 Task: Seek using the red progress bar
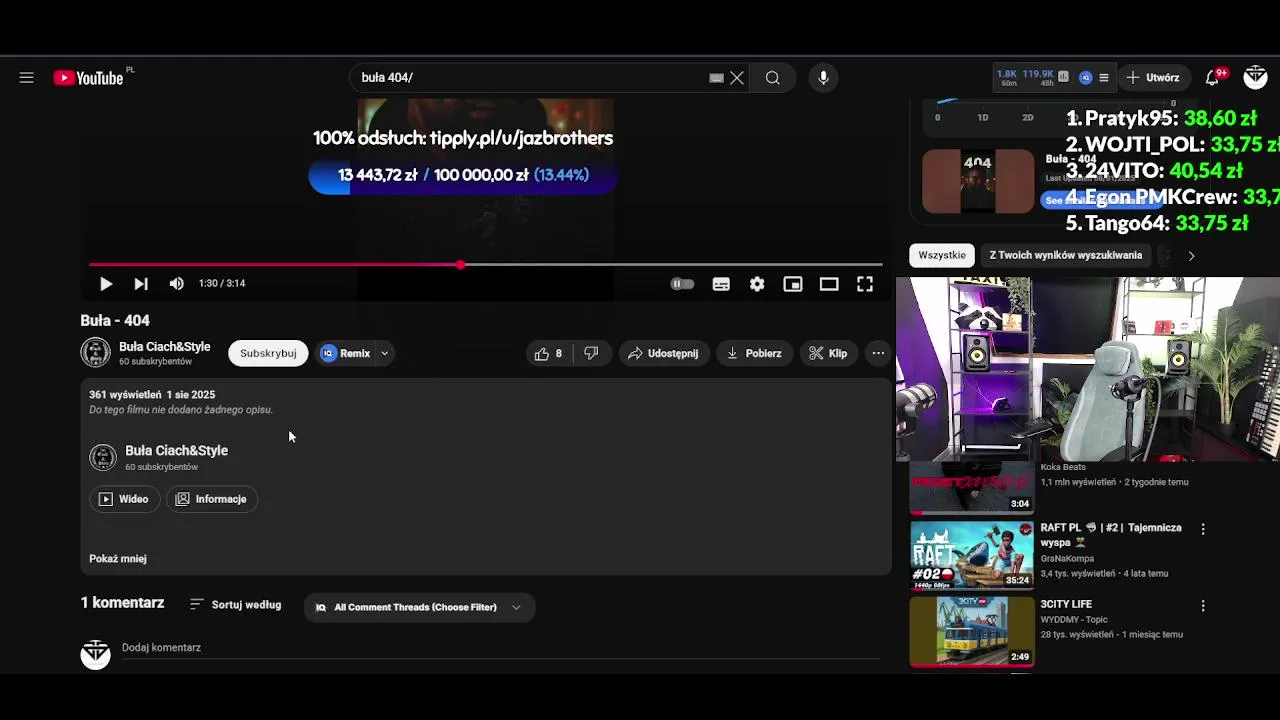coord(485,265)
